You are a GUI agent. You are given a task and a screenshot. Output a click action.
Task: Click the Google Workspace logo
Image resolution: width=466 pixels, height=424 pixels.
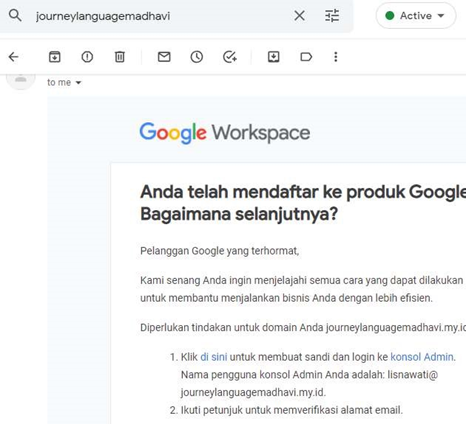[225, 133]
